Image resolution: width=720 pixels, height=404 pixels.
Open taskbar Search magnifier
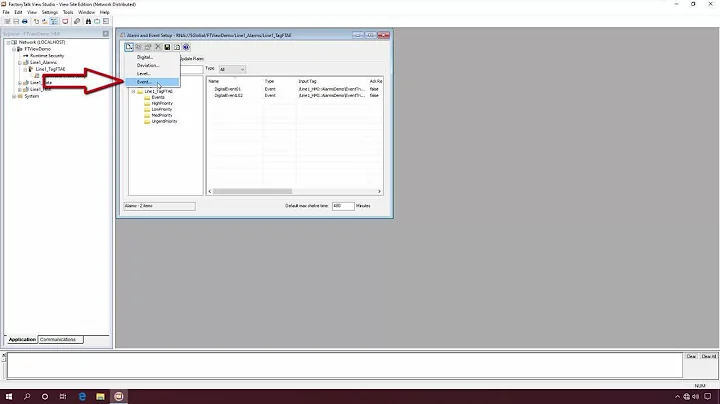coord(27,396)
